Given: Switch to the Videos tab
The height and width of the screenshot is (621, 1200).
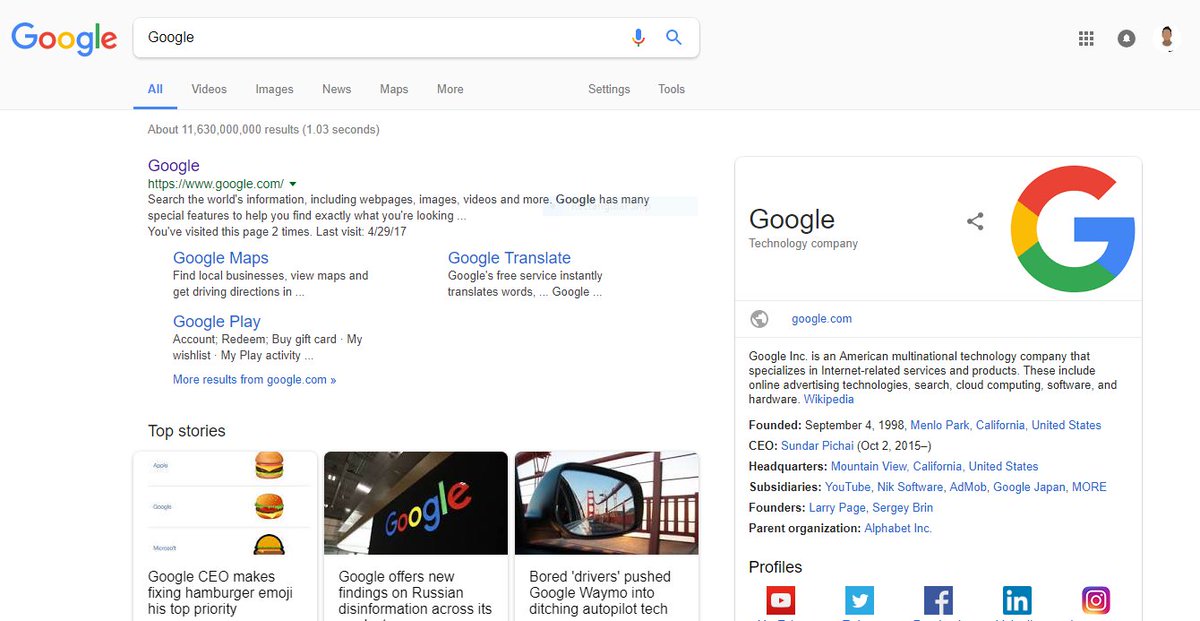Looking at the screenshot, I should 209,89.
